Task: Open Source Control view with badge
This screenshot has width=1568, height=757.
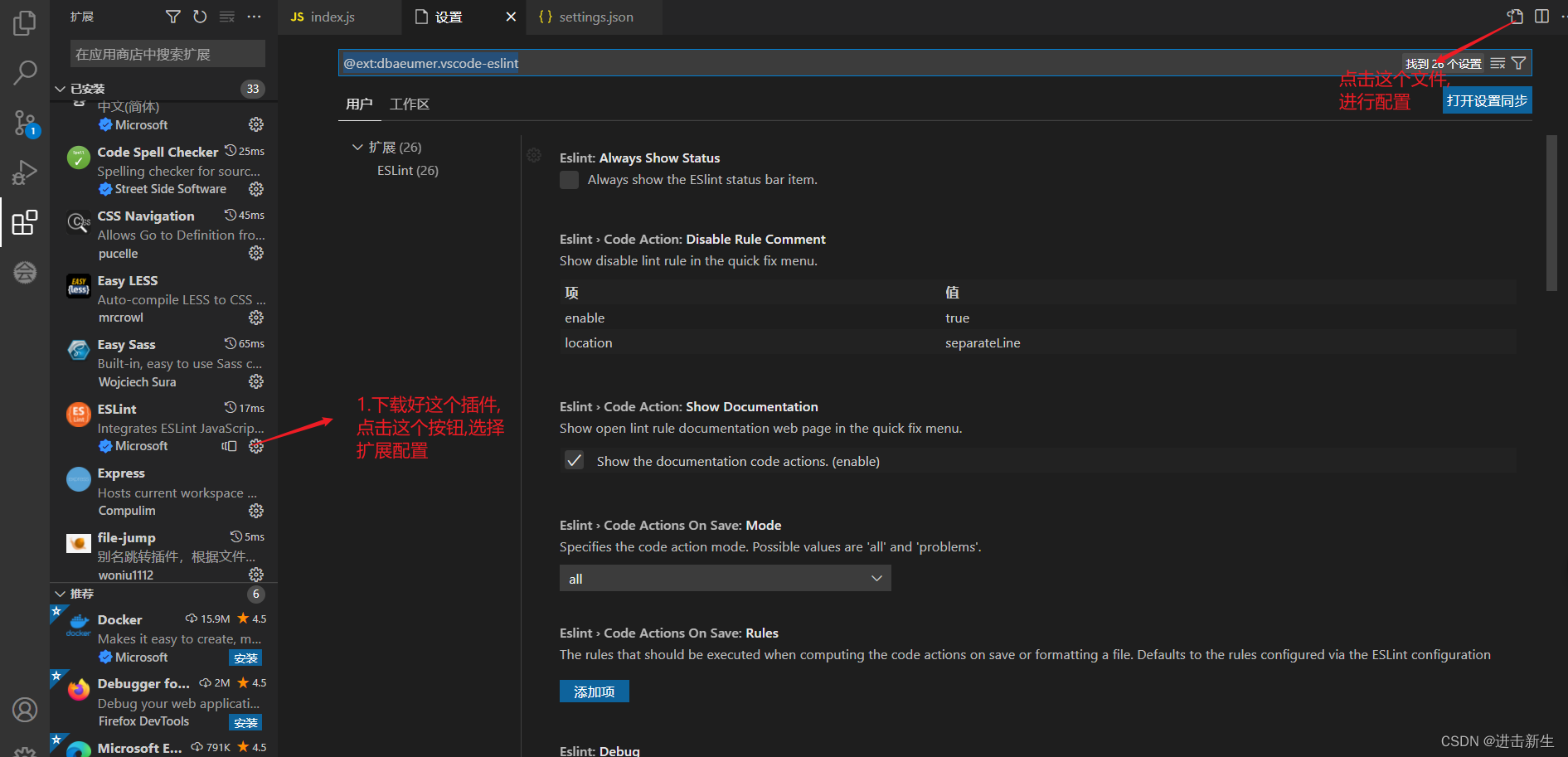Action: 25,124
